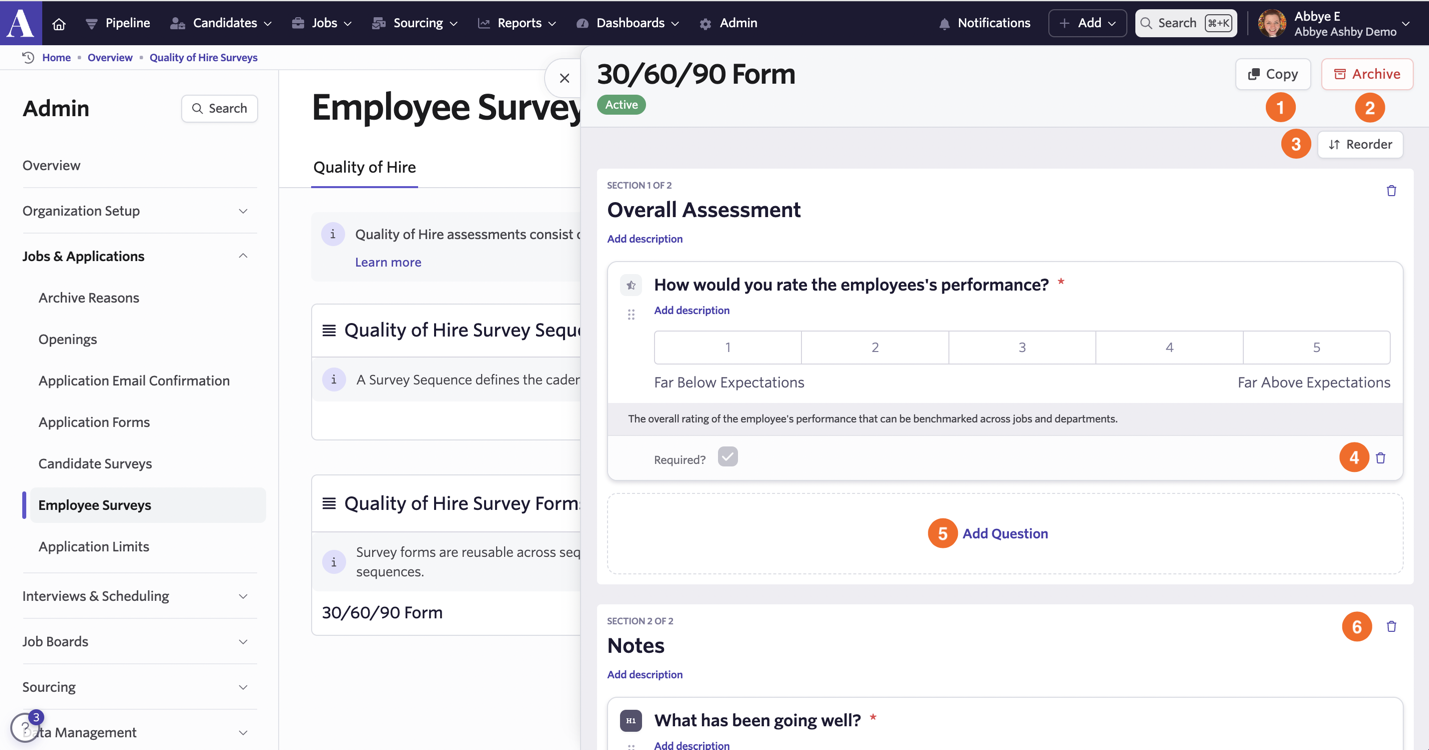Open Candidate Surveys in sidebar
The height and width of the screenshot is (750, 1429).
95,463
